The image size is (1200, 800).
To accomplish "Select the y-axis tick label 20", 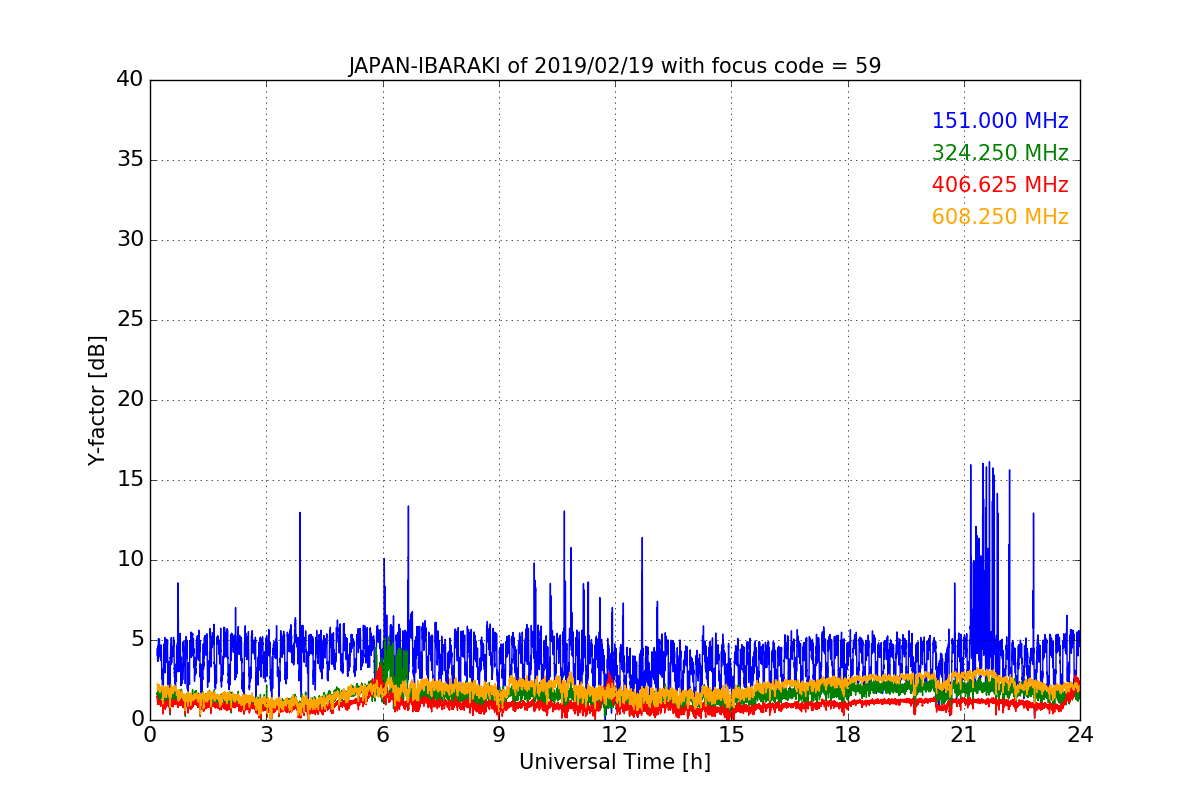I will point(129,400).
